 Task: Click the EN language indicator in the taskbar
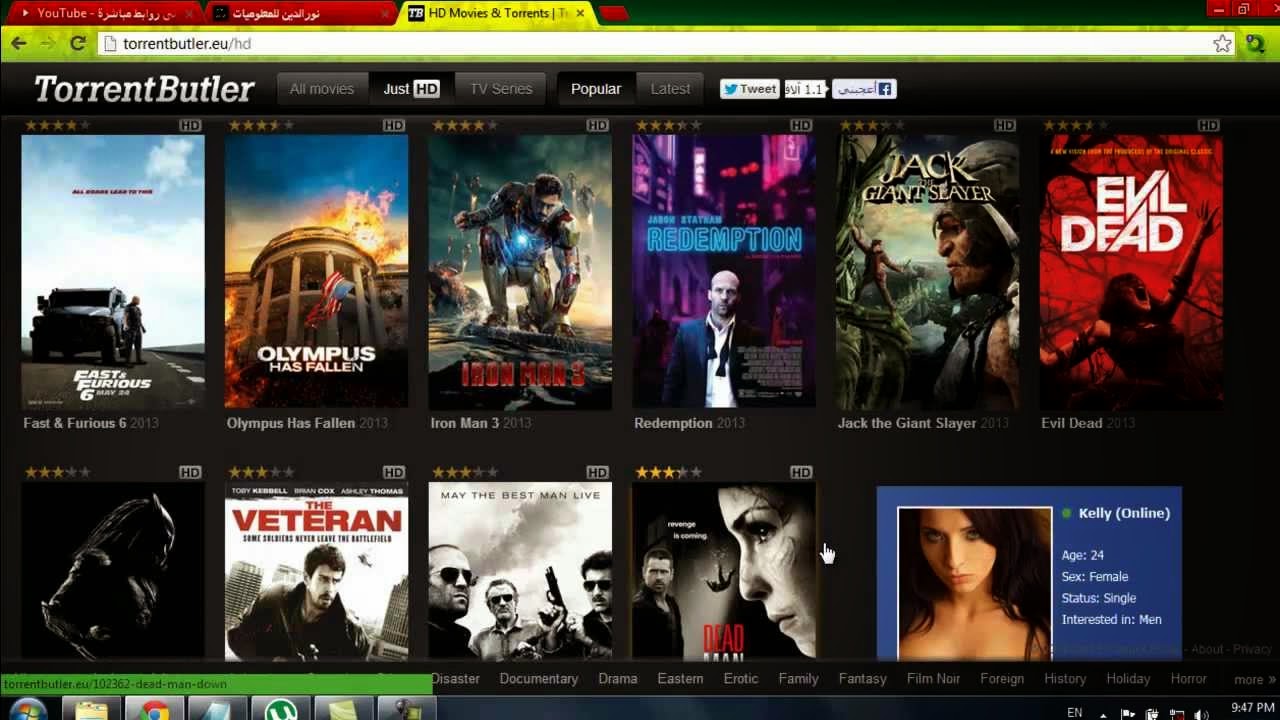[x=1075, y=713]
